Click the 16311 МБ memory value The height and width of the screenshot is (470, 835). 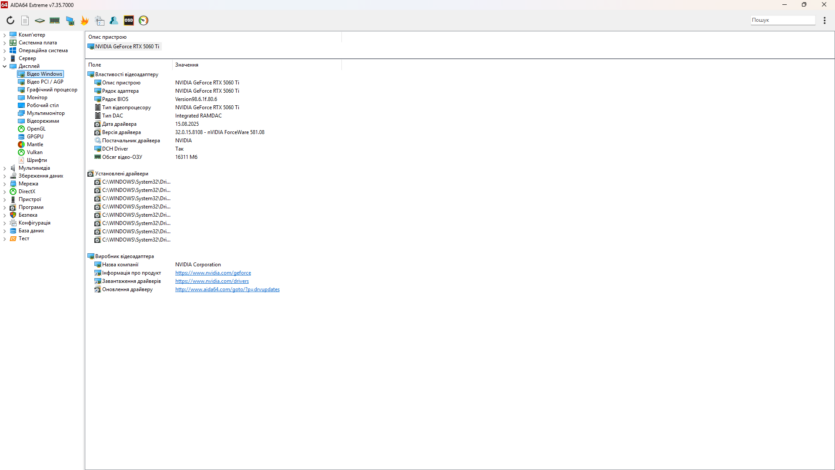point(186,157)
